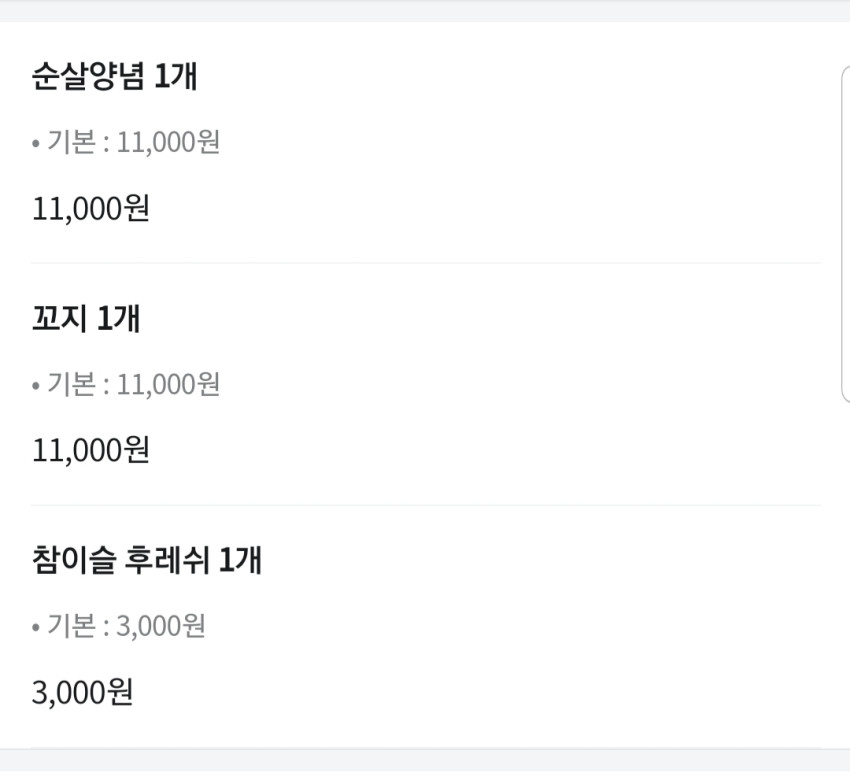
Task: Click the partially visible panel at right edge
Action: click(x=846, y=234)
